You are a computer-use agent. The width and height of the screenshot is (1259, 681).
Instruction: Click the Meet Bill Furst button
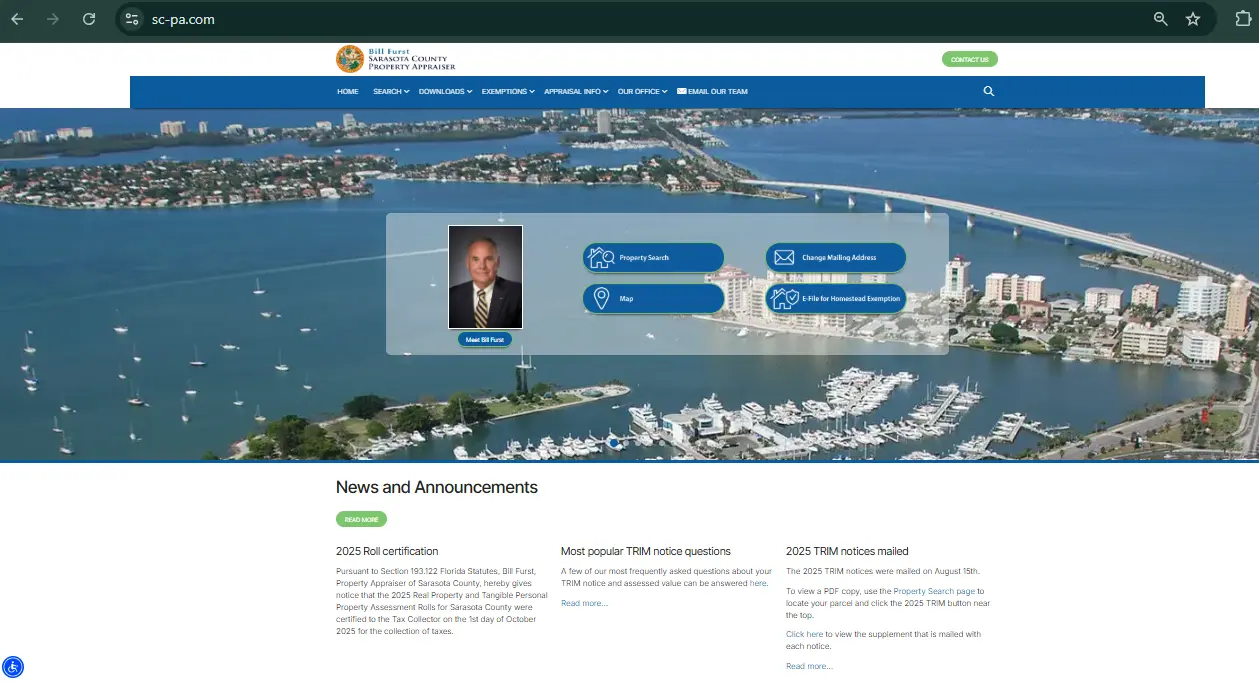(x=484, y=339)
